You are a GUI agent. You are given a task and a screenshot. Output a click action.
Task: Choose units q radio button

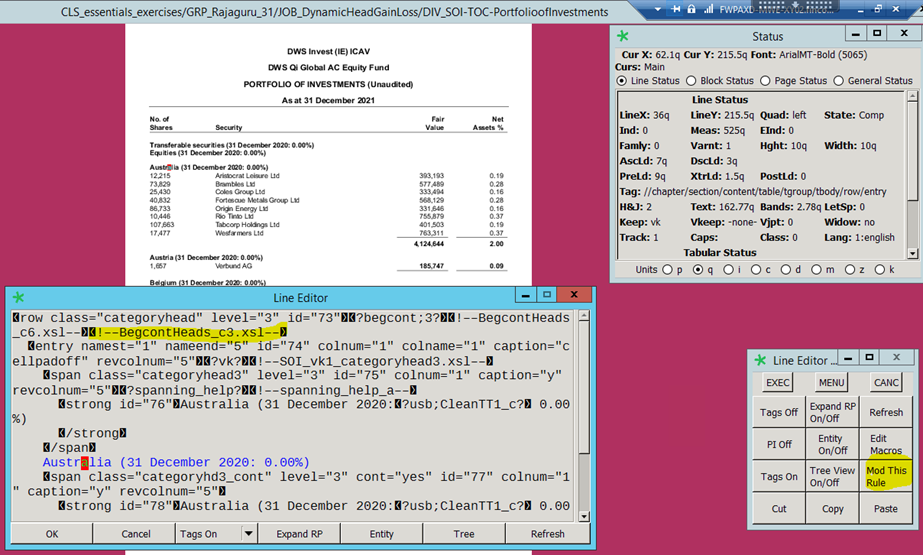coord(698,270)
